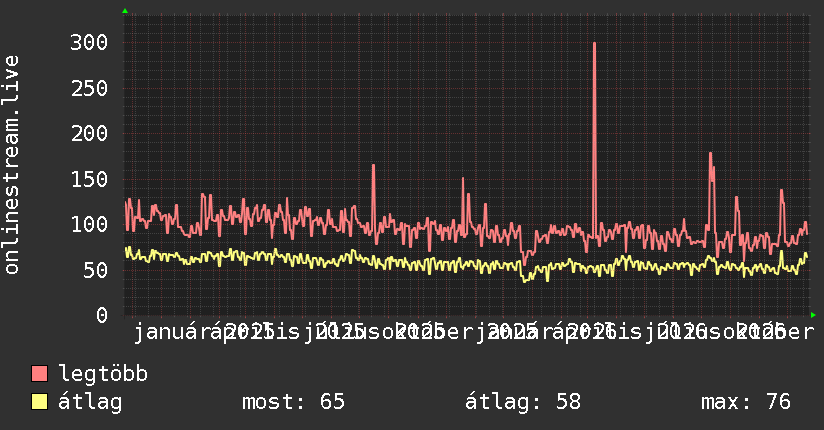824x430 pixels.
Task: Click the 'max: 76' statistic
Action: 746,402
